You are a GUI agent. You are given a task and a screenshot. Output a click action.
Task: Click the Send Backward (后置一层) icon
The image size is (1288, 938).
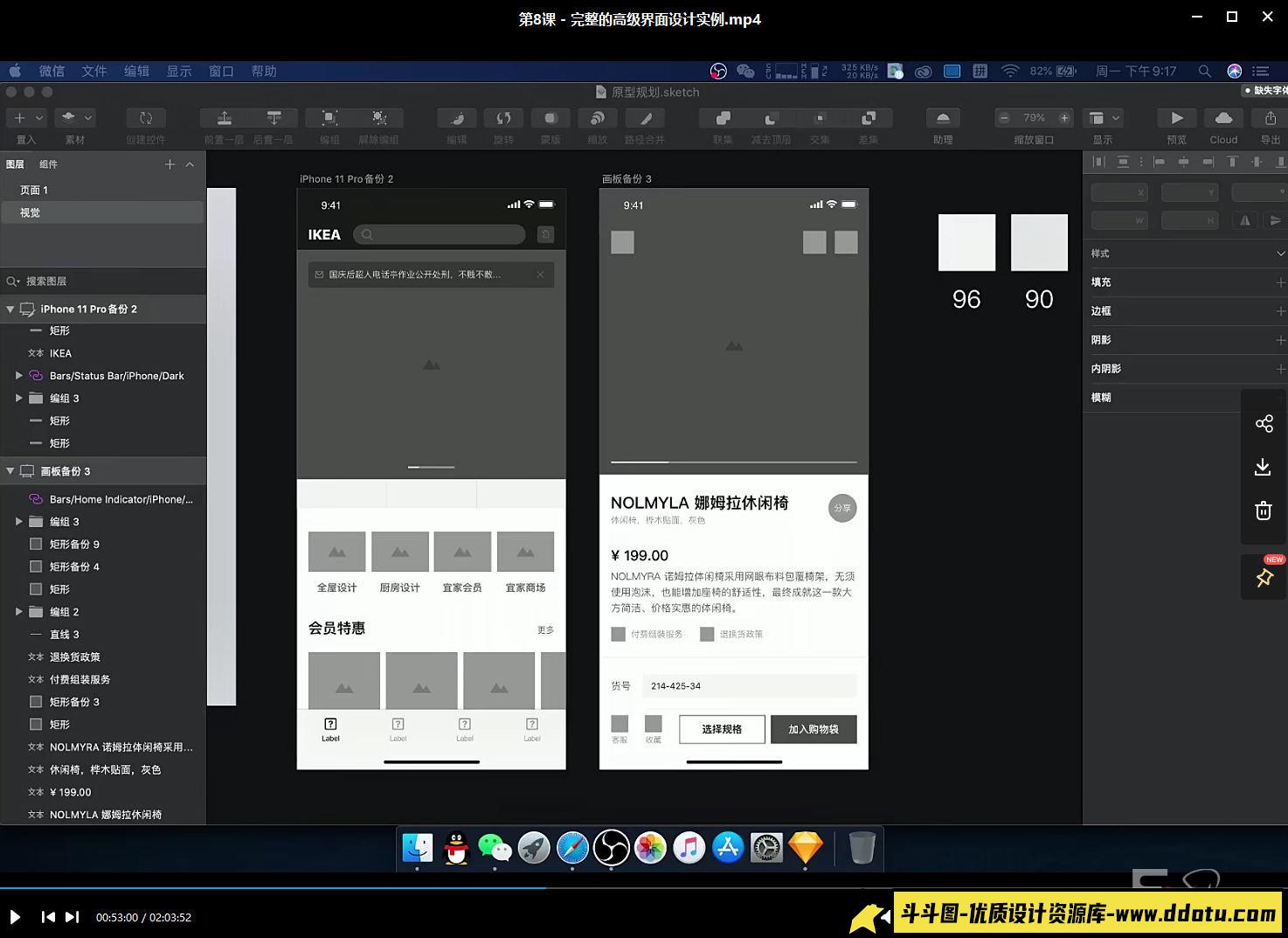coord(274,117)
